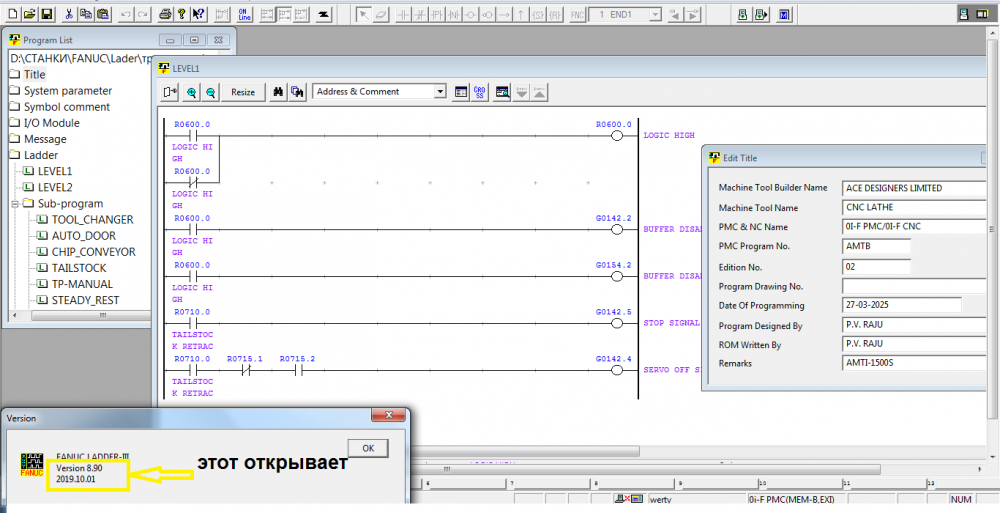Choose the selection arrow tool
Screen dimensions: 1000x513
(x=363, y=13)
